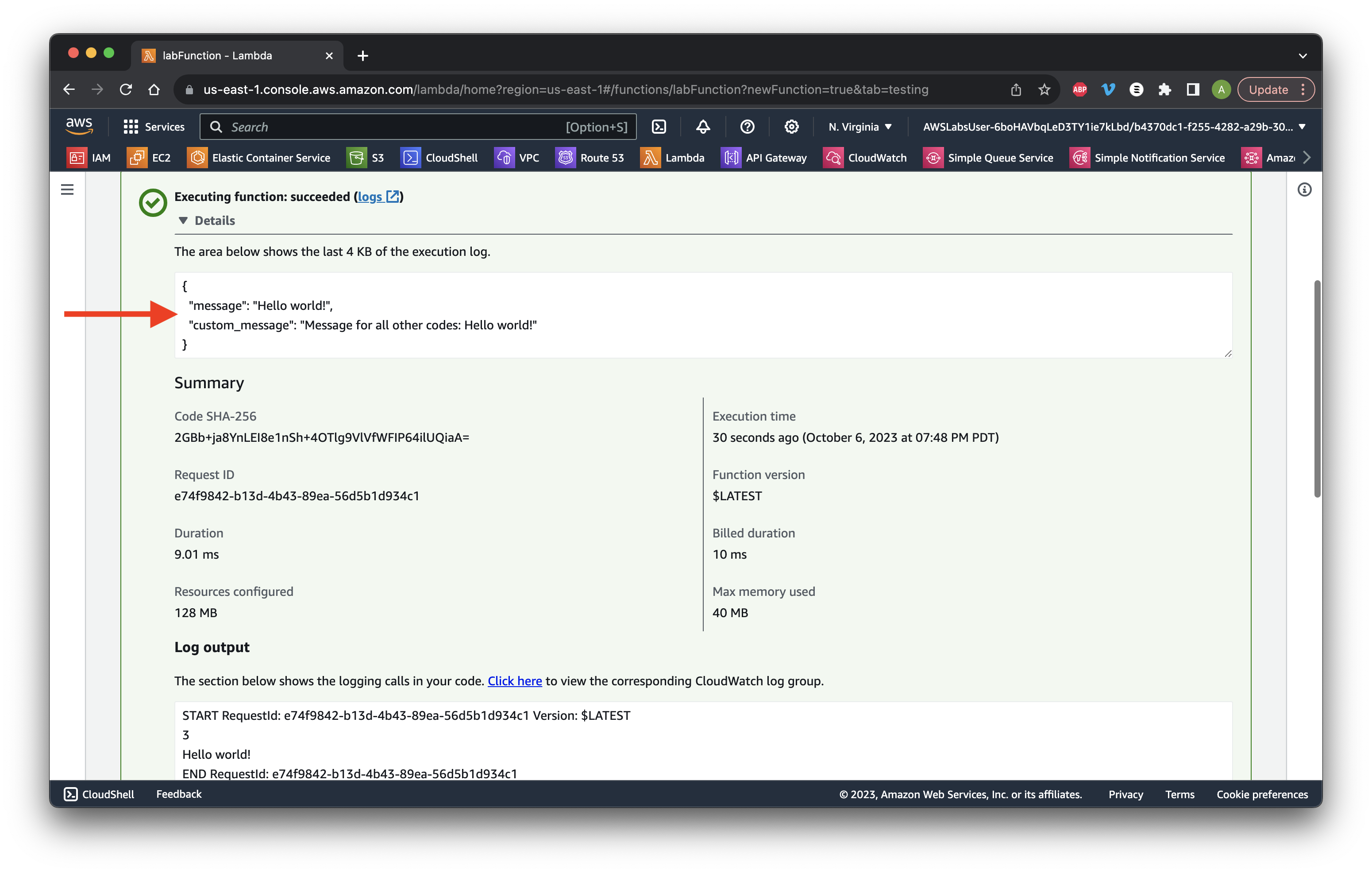The height and width of the screenshot is (873, 1372).
Task: Click the Vimeo extension icon
Action: [x=1108, y=89]
